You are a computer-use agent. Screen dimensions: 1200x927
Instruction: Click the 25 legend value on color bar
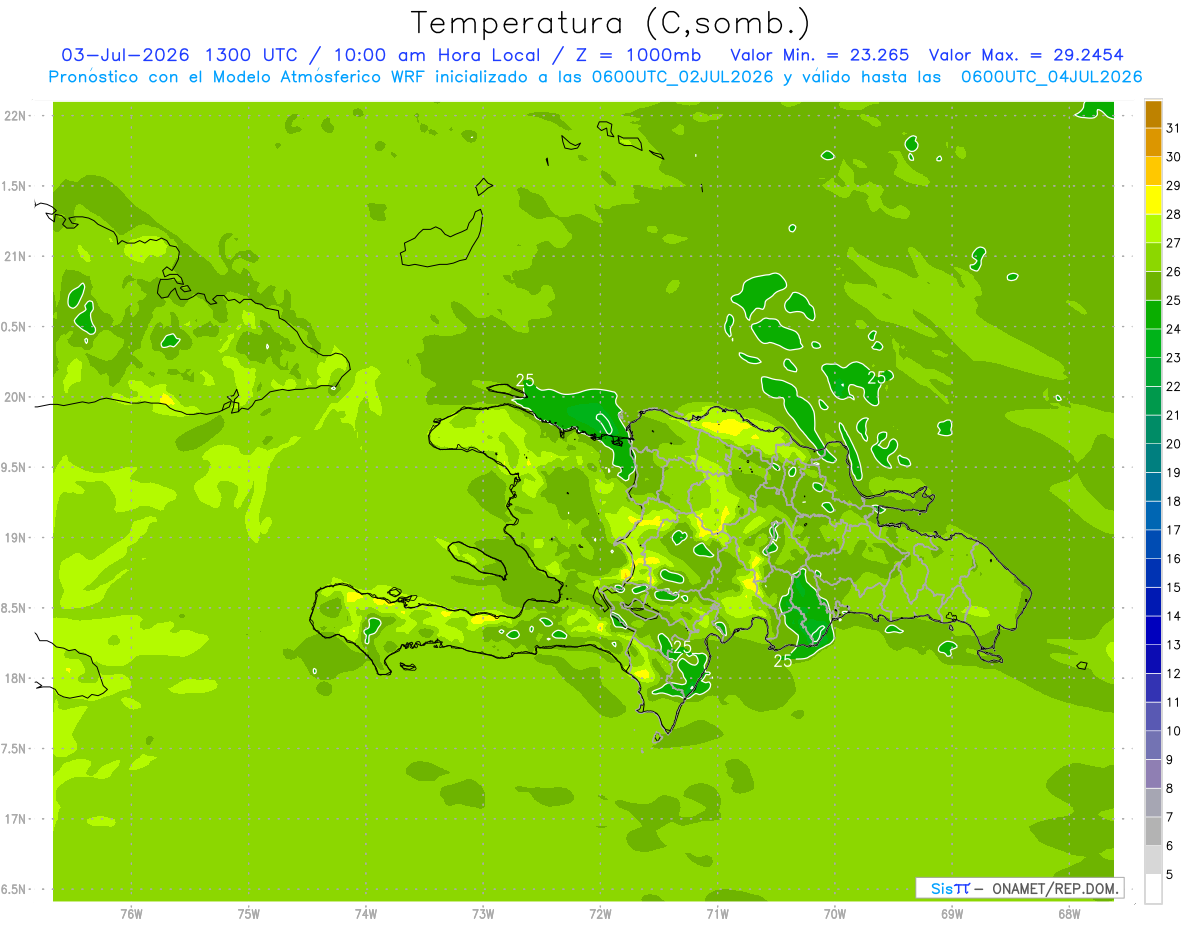point(1173,300)
